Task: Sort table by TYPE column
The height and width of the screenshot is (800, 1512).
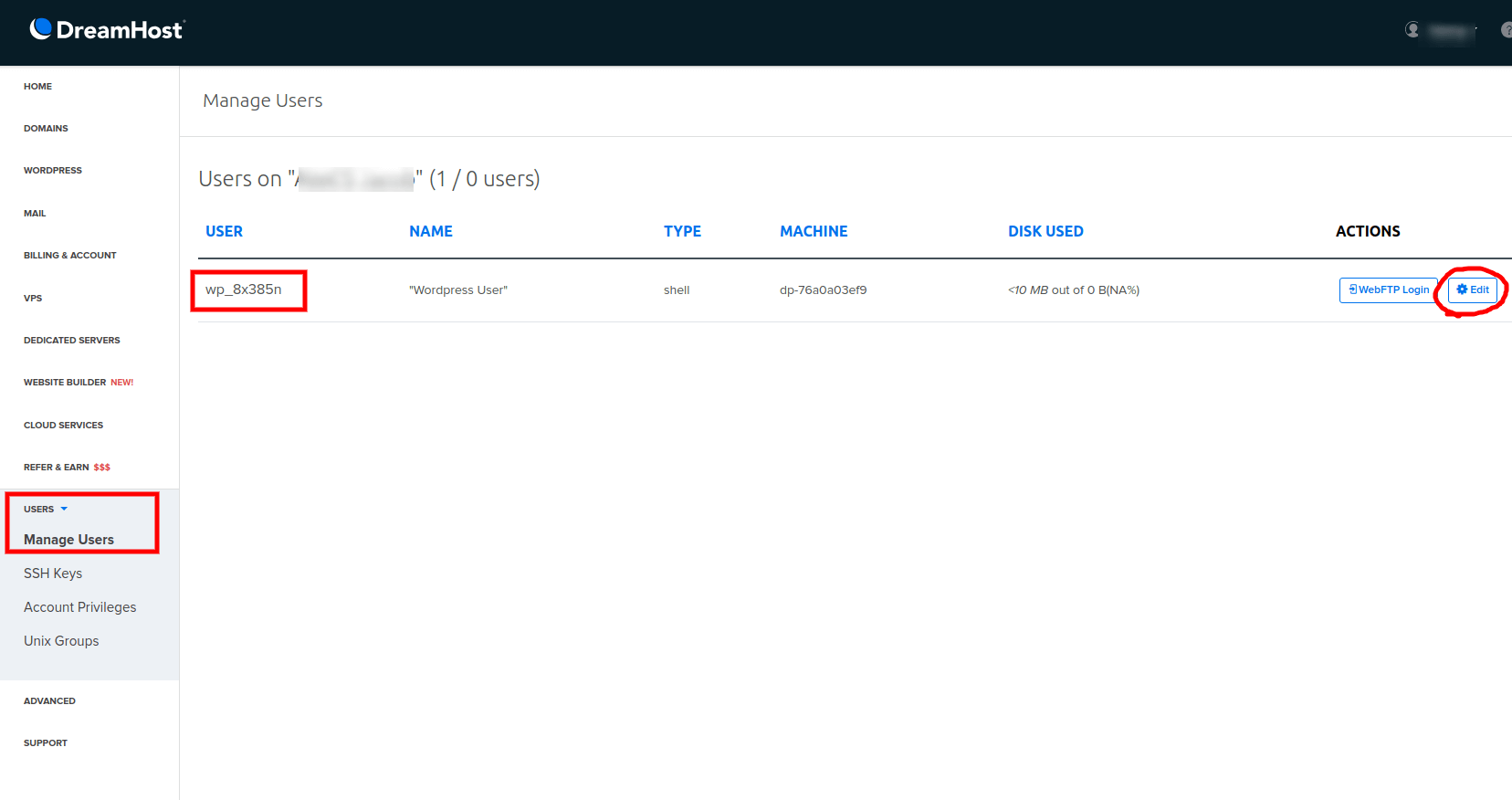Action: pos(682,232)
